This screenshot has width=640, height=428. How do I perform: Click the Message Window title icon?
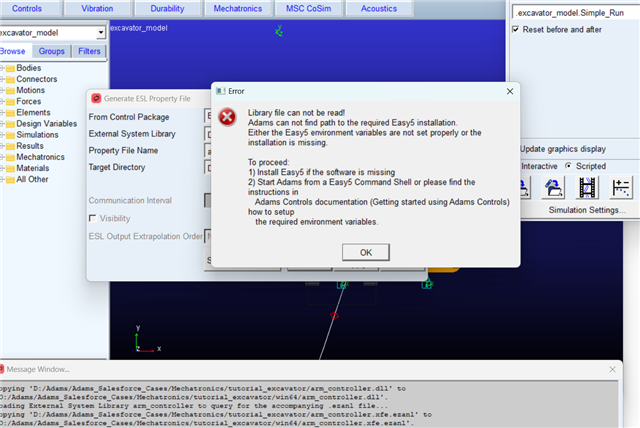click(2, 369)
